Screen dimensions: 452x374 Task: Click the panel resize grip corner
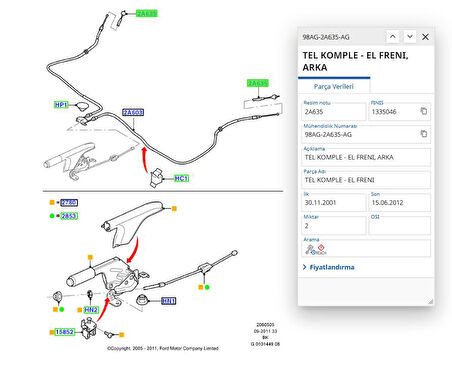(430, 301)
